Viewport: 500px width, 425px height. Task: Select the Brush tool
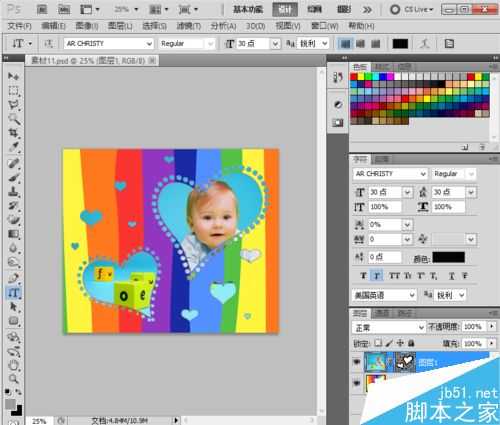pyautogui.click(x=13, y=178)
